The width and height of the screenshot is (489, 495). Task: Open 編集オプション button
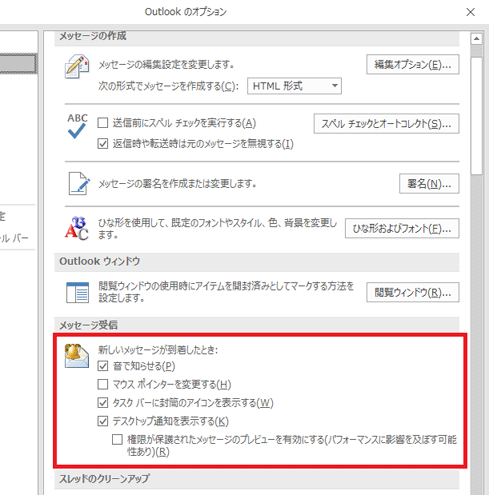[413, 64]
